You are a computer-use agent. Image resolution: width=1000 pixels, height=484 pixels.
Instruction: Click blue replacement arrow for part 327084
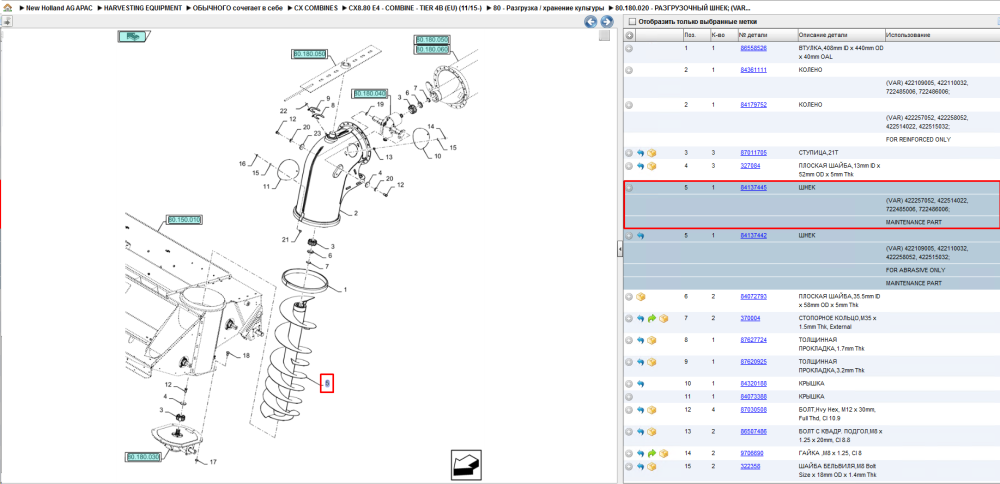click(640, 166)
